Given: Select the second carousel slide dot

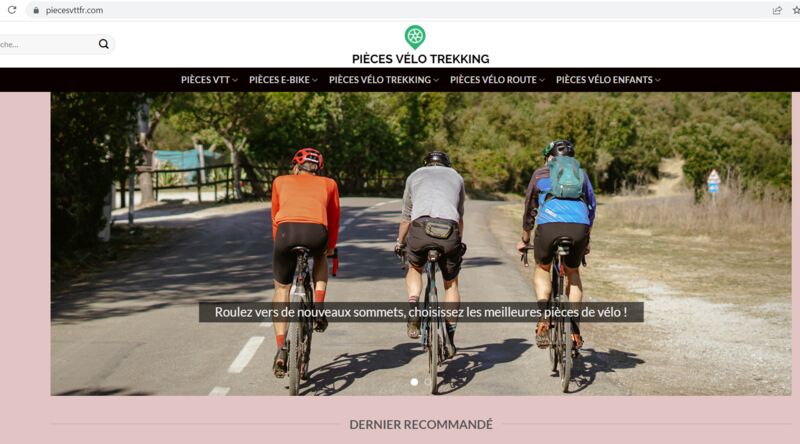Looking at the screenshot, I should click(x=428, y=382).
